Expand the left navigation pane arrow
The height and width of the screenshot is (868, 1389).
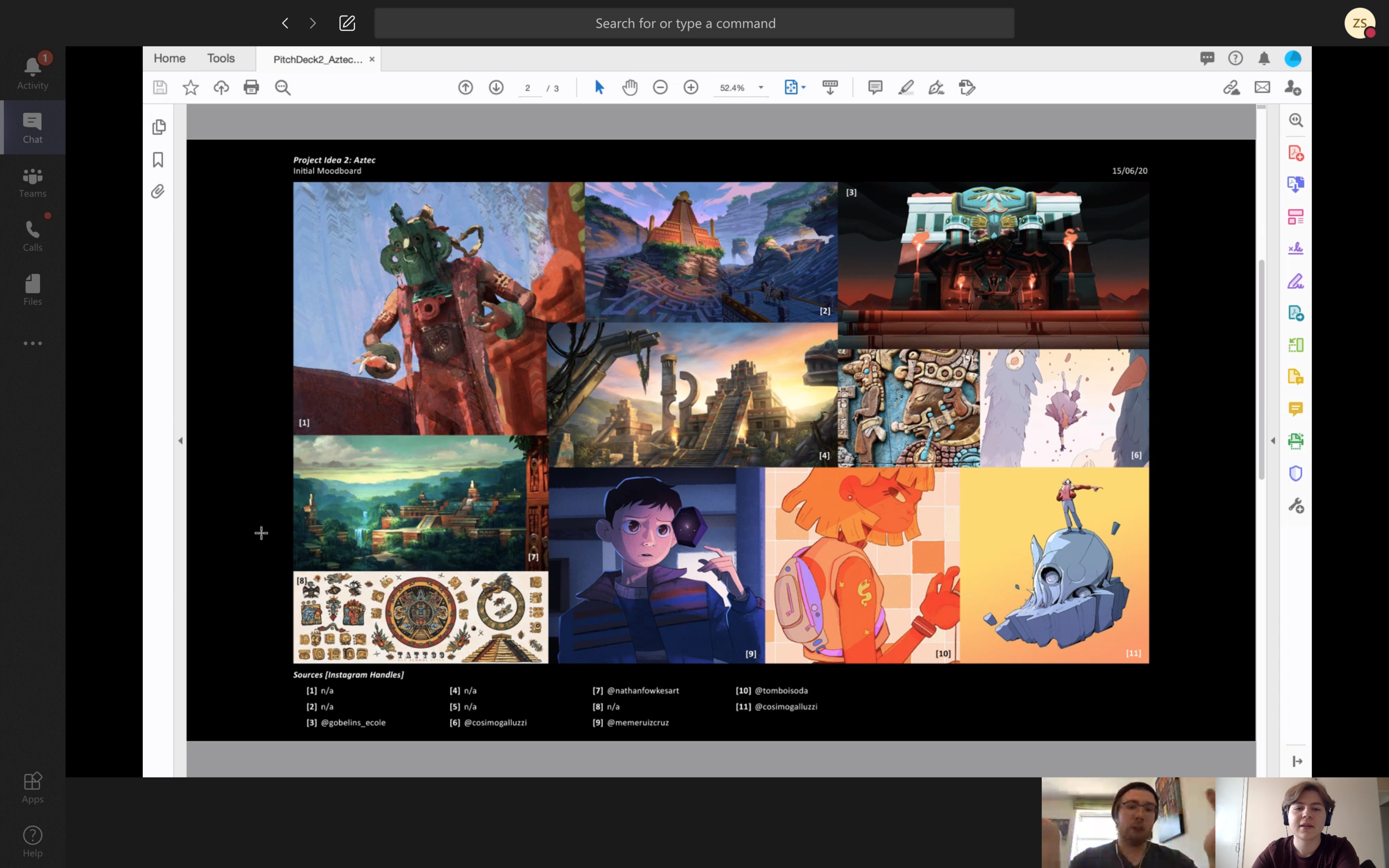point(181,441)
